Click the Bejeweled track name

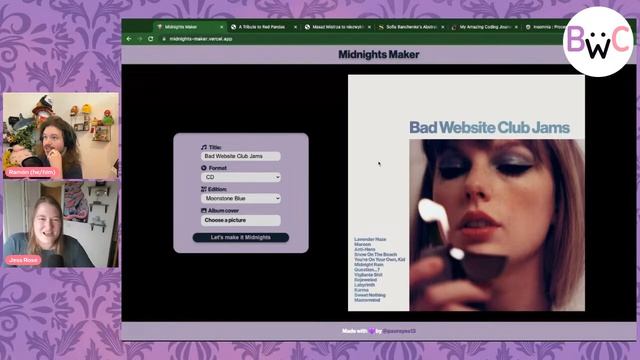pyautogui.click(x=366, y=280)
